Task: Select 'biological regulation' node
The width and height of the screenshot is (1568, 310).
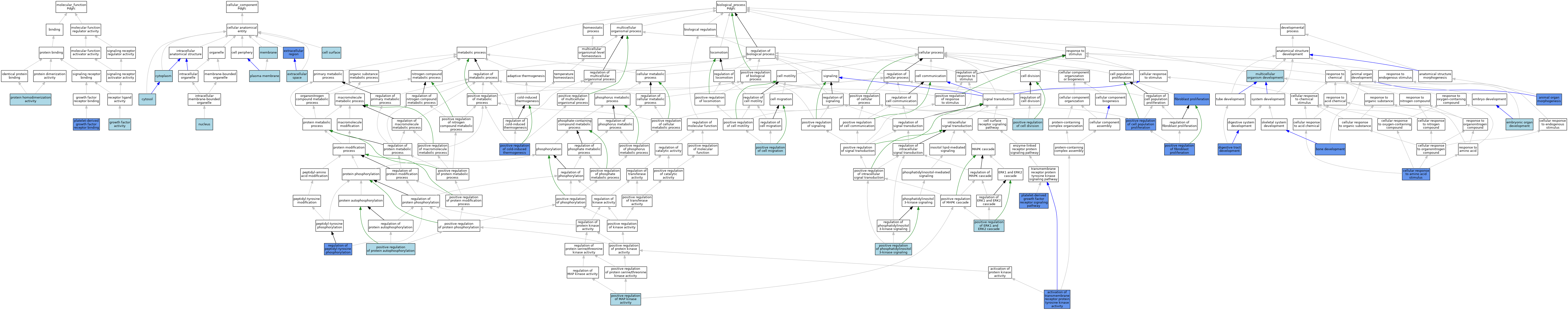Action: 700,29
